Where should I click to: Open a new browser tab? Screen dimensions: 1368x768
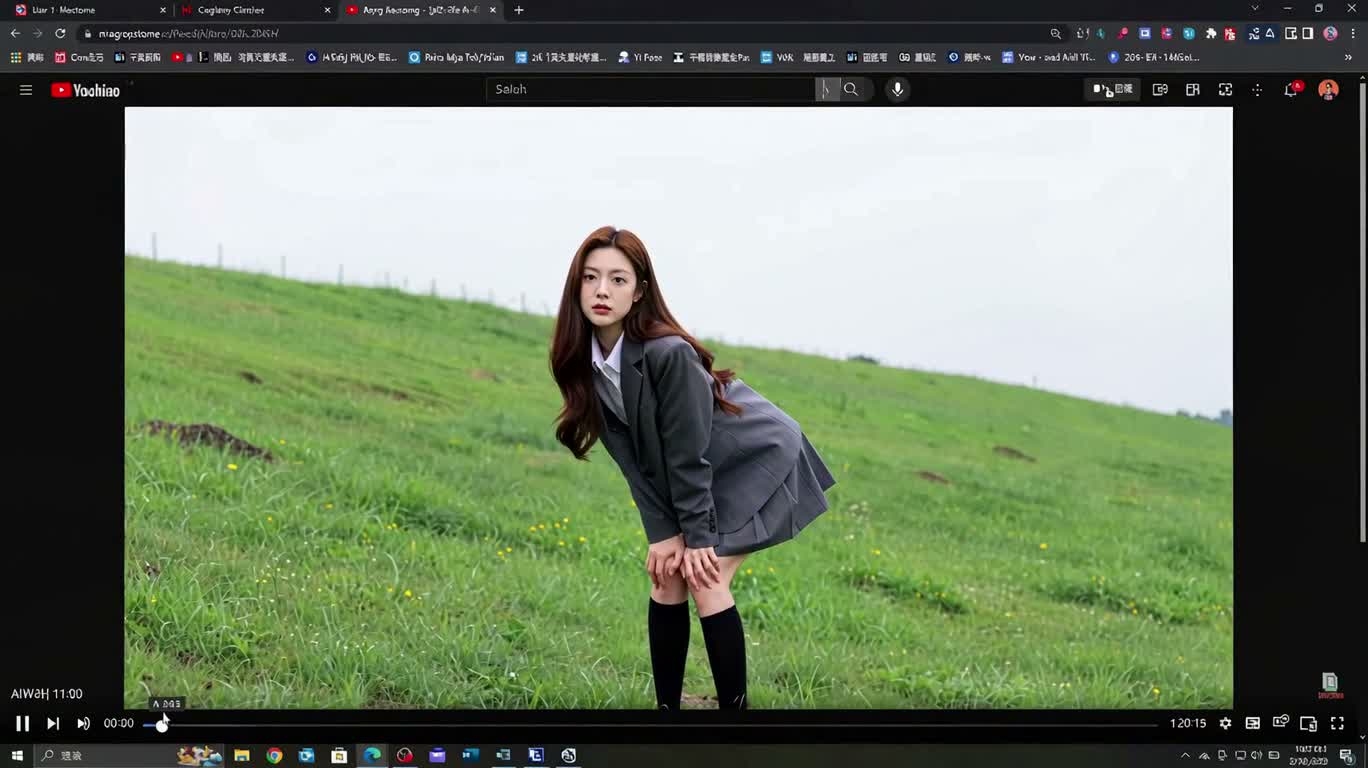pos(518,10)
